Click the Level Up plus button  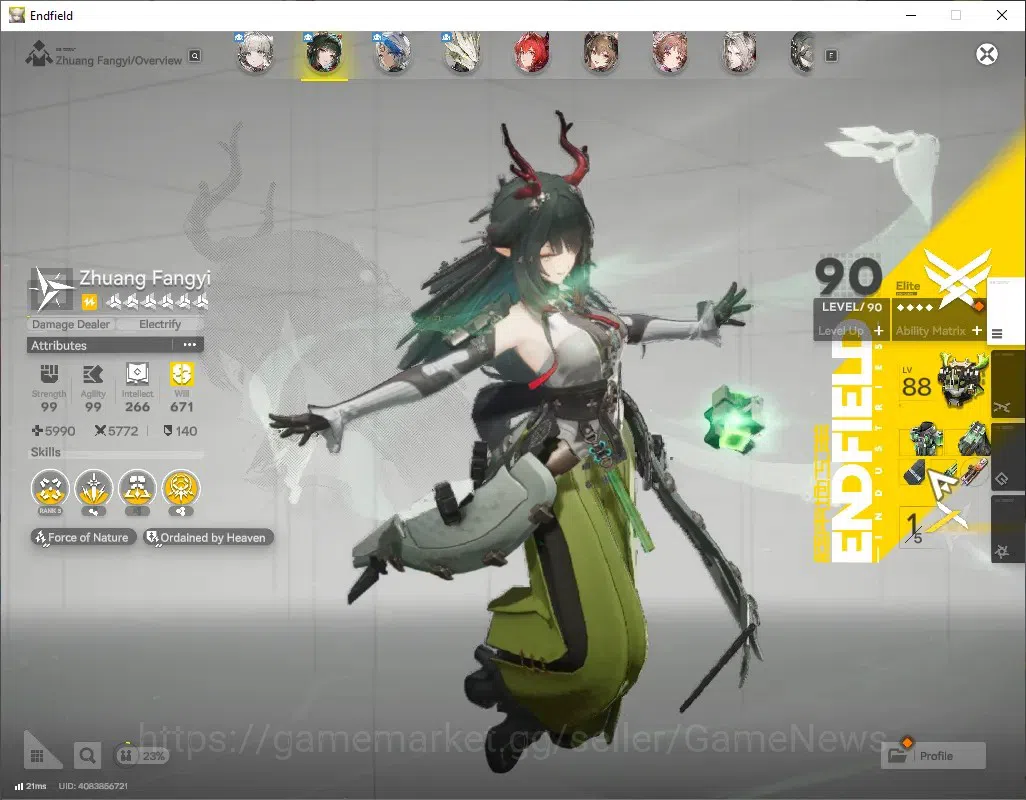(x=878, y=330)
